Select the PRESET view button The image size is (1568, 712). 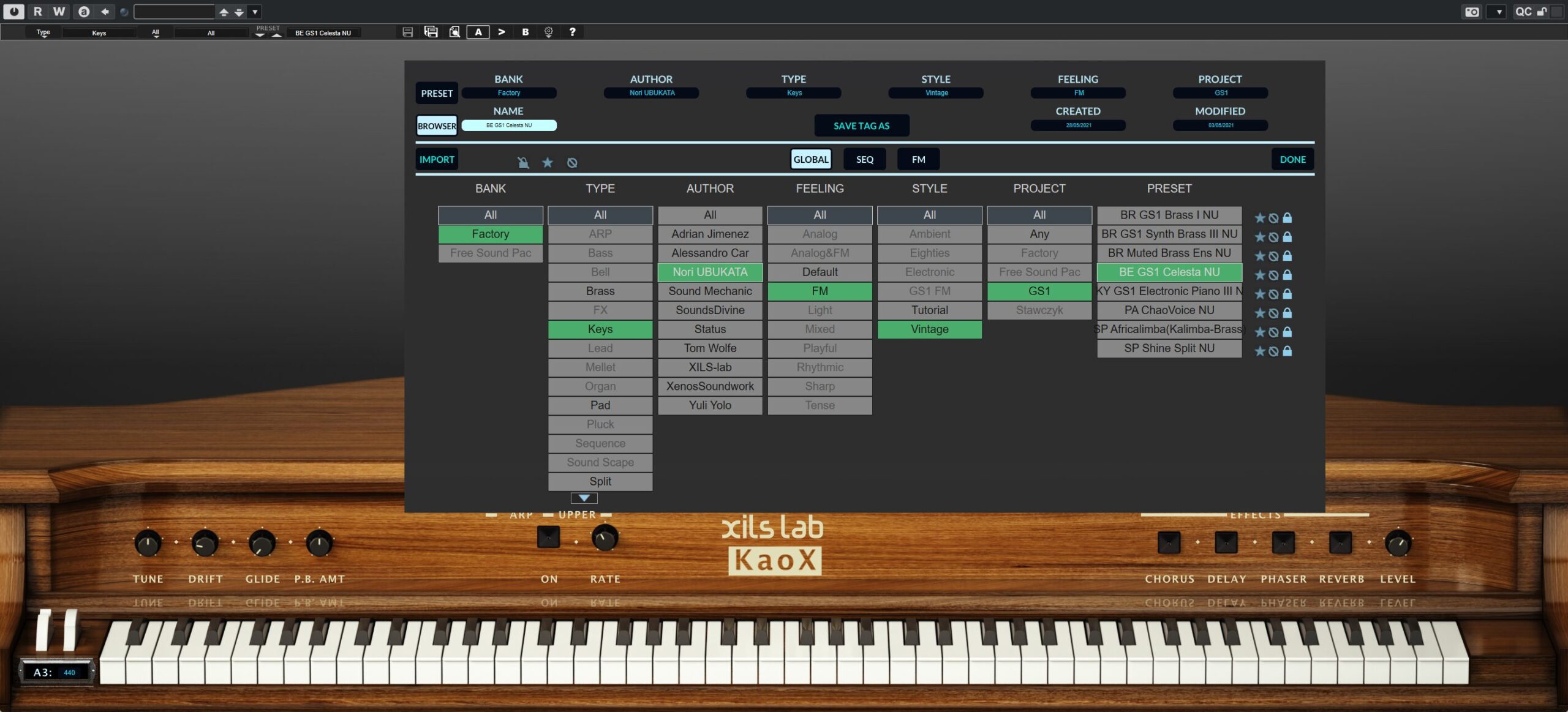tap(437, 94)
